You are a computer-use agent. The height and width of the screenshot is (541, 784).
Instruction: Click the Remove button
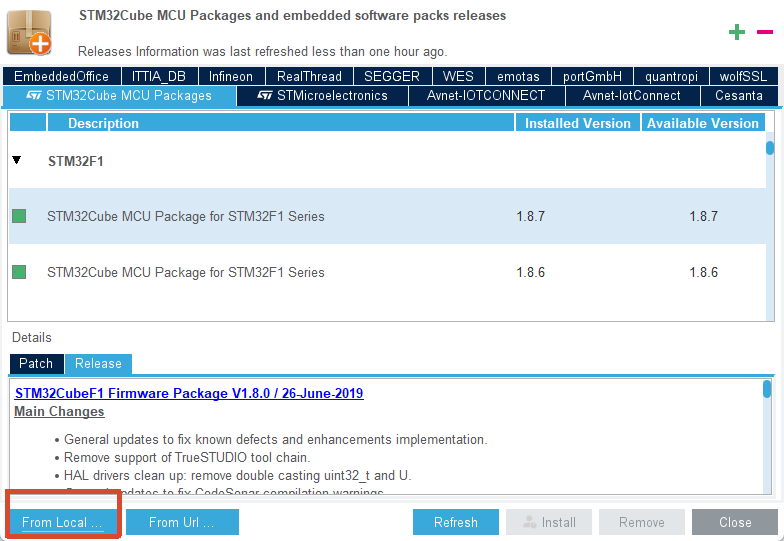tap(642, 522)
